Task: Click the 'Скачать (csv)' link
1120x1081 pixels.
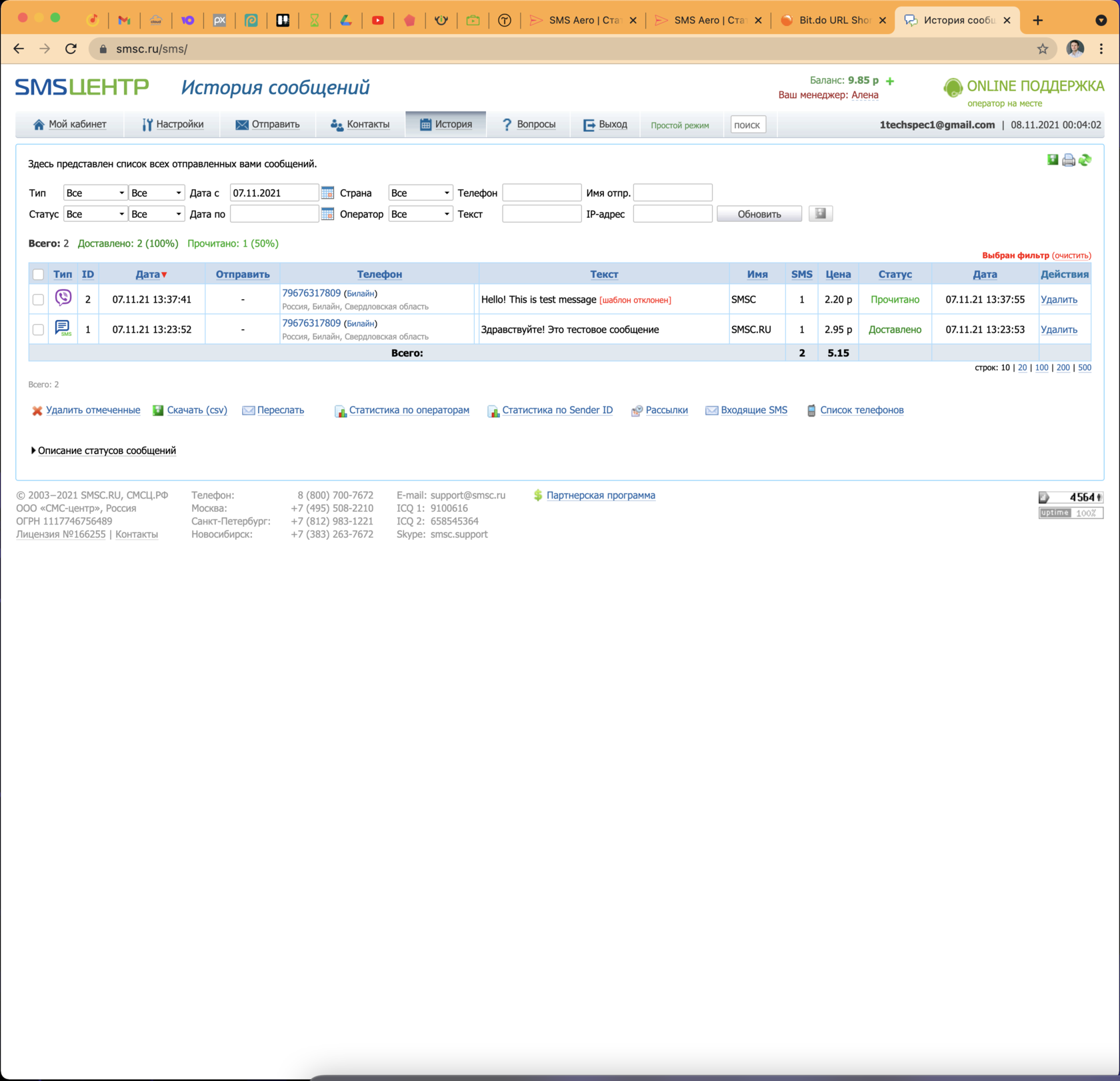Action: pos(196,411)
